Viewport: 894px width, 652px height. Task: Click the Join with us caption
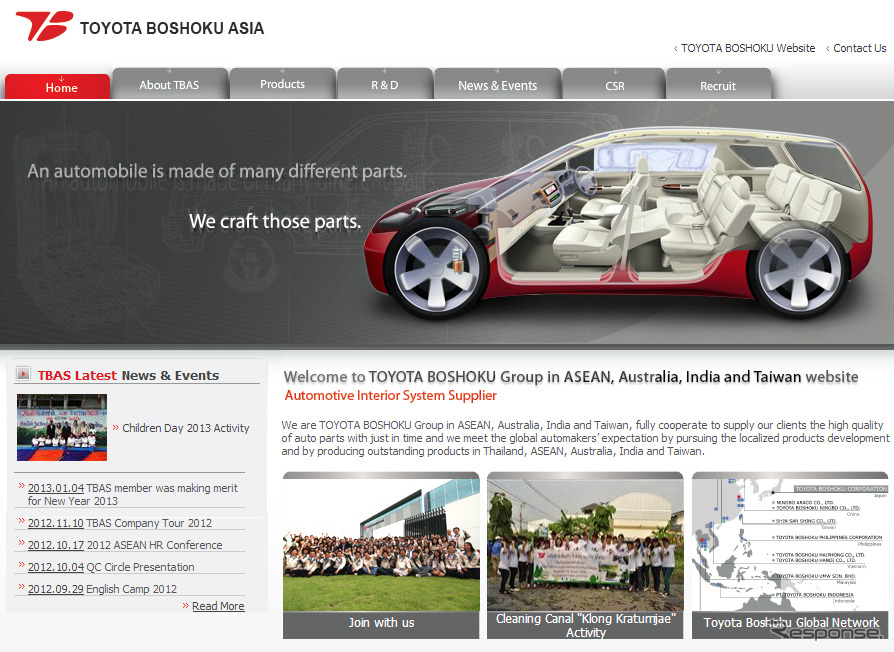pyautogui.click(x=381, y=624)
